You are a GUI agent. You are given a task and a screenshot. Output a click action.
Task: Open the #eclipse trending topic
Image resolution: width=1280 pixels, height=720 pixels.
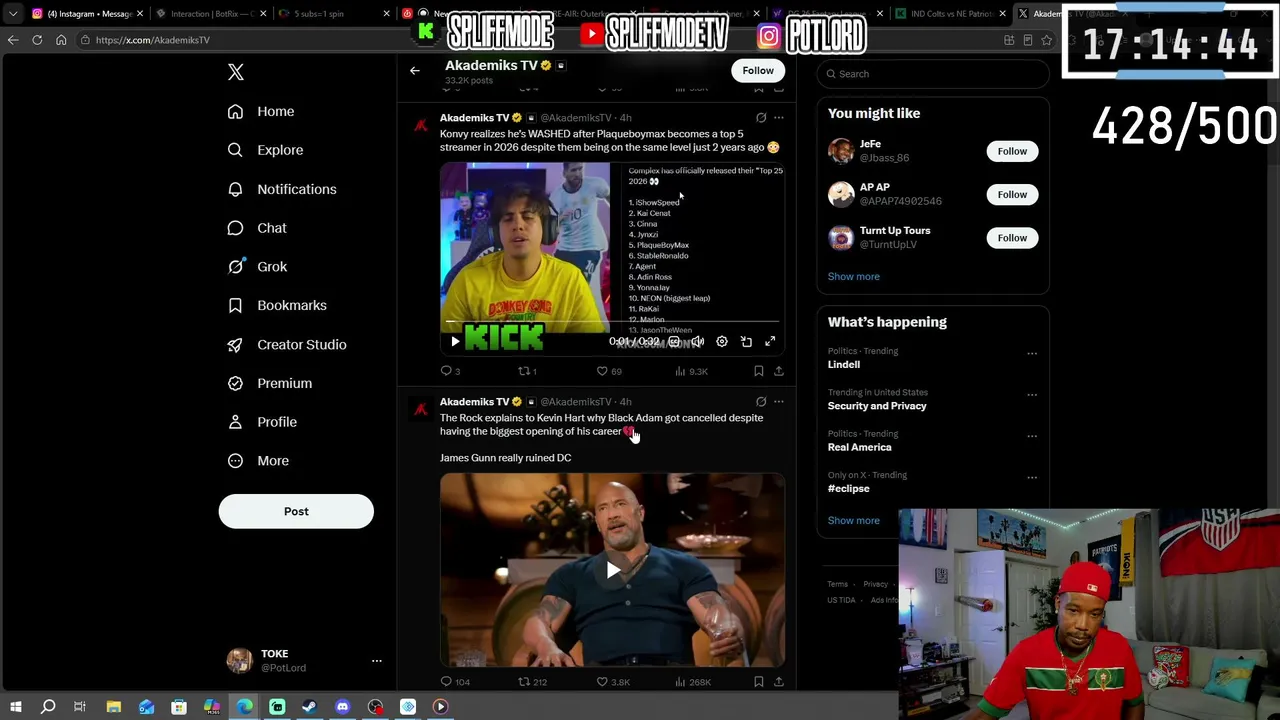pyautogui.click(x=849, y=489)
